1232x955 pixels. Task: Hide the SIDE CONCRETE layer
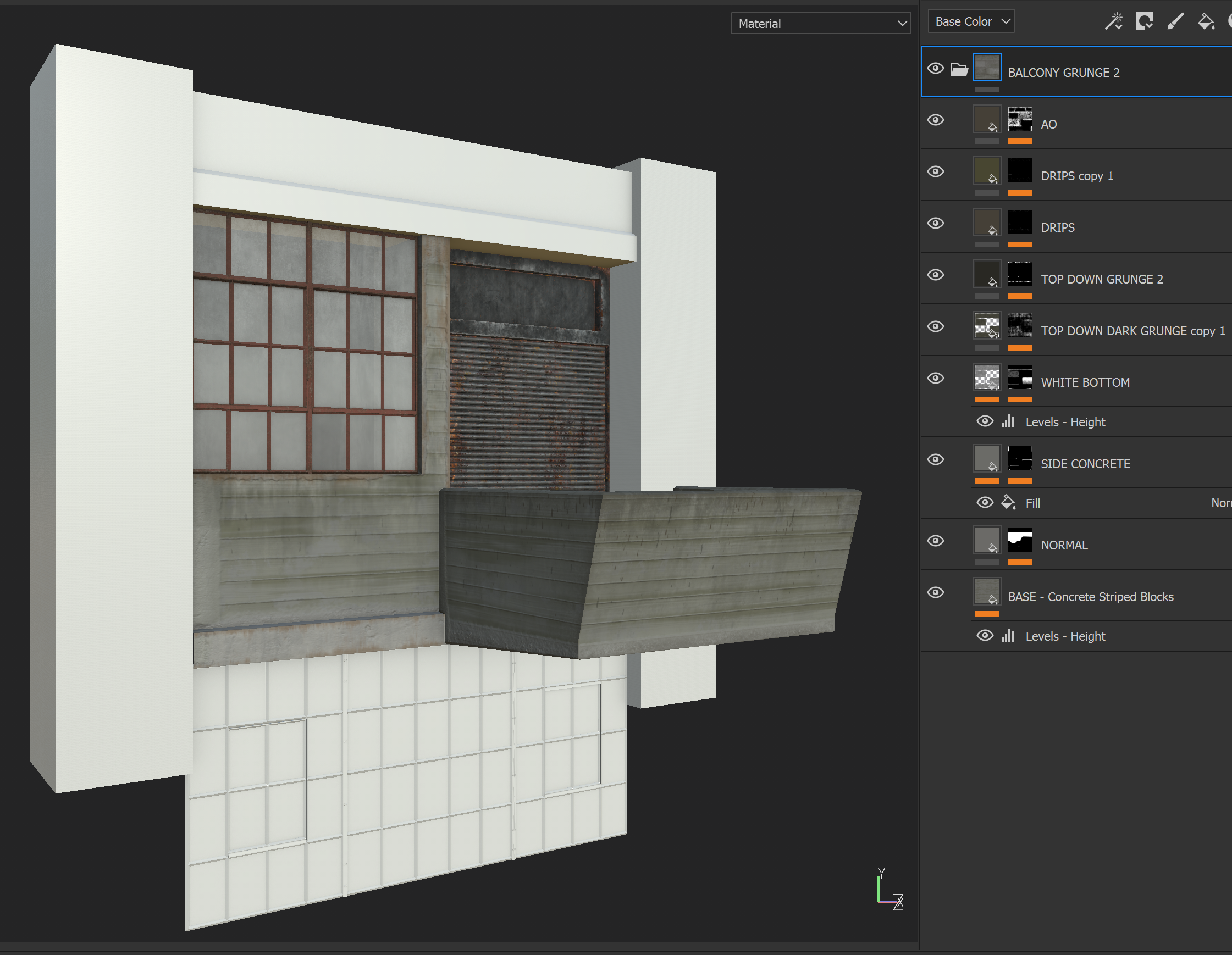point(936,459)
